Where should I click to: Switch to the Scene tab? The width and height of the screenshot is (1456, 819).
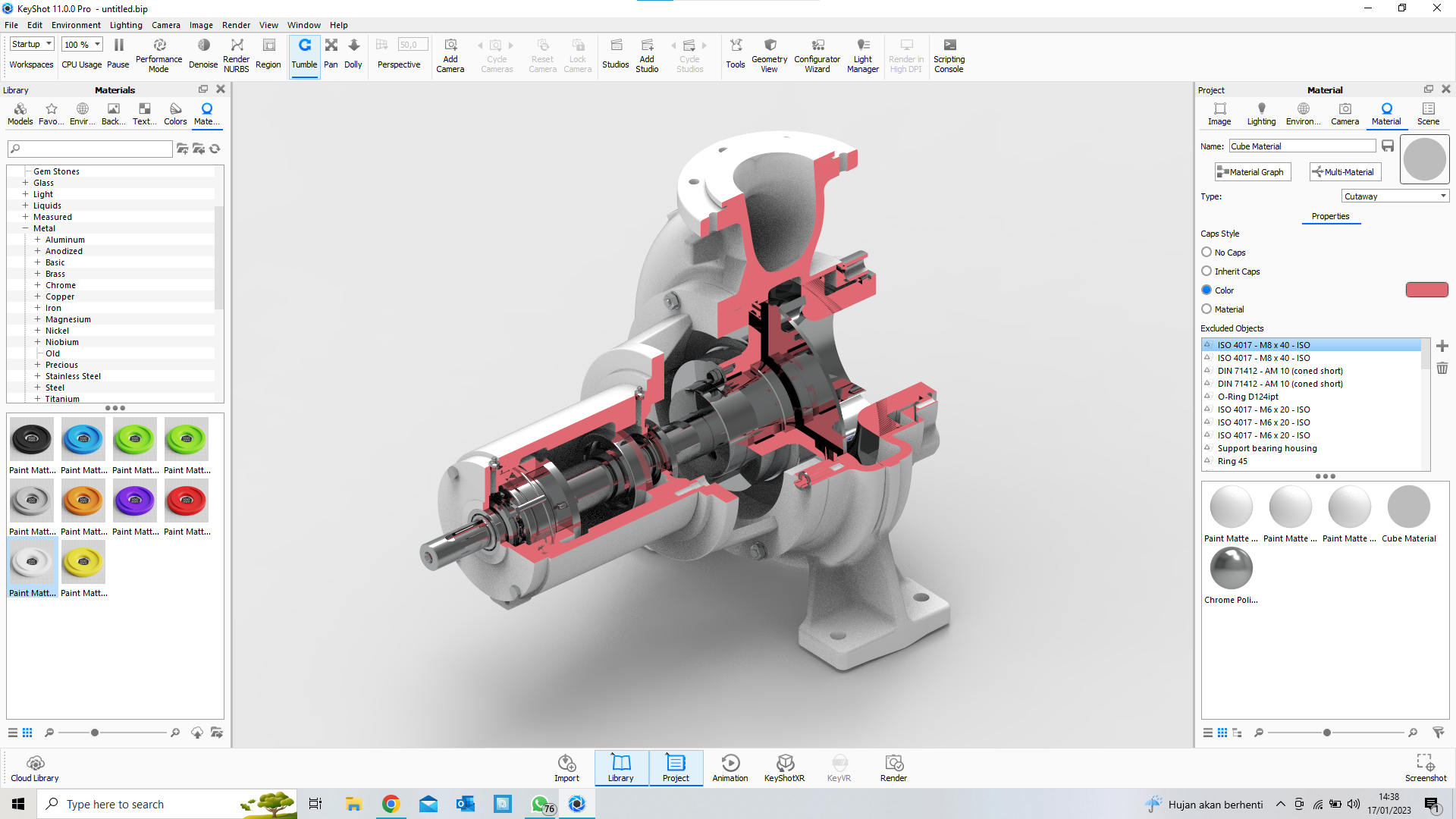point(1428,113)
